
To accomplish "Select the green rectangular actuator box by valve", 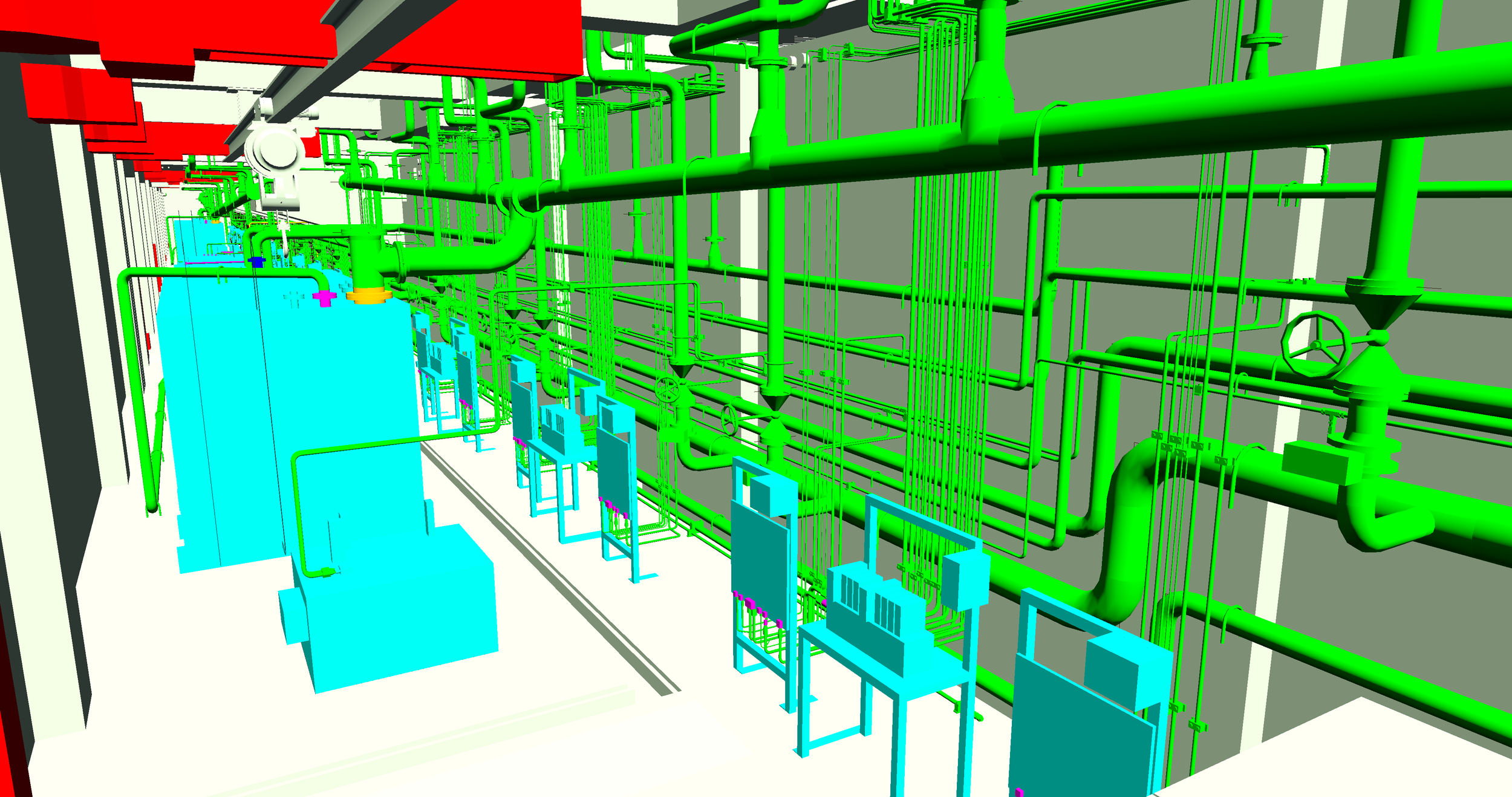I will pyautogui.click(x=1314, y=463).
